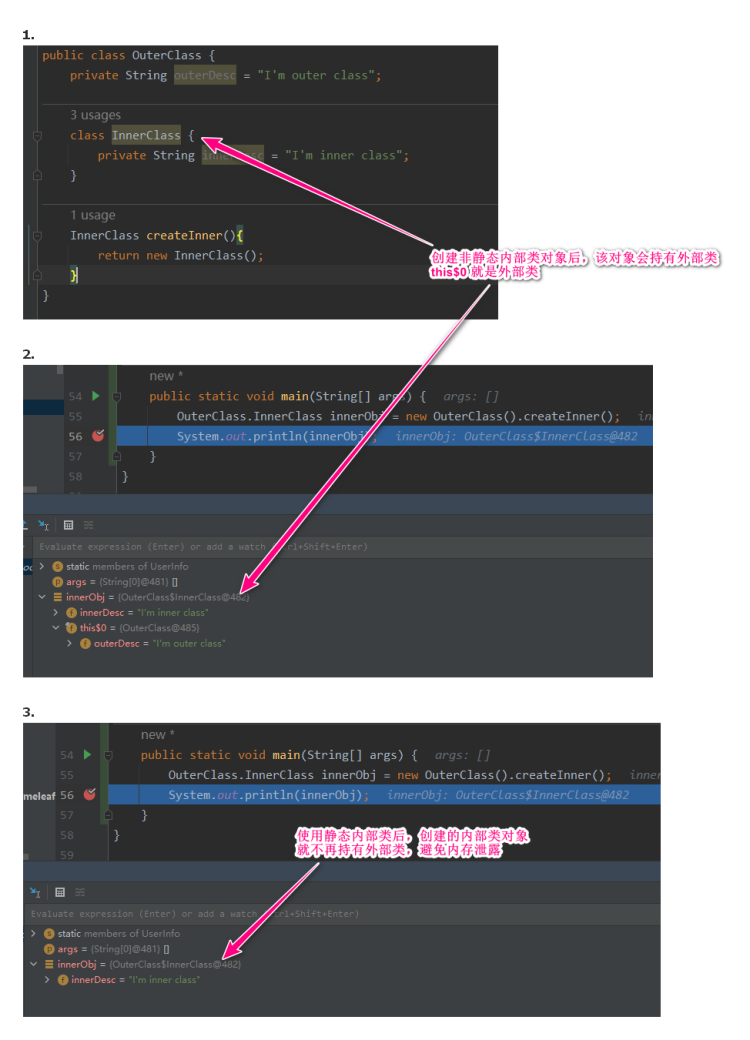Open the "3 usages" hint above InnerClass
This screenshot has width=750, height=1040.
click(x=95, y=115)
